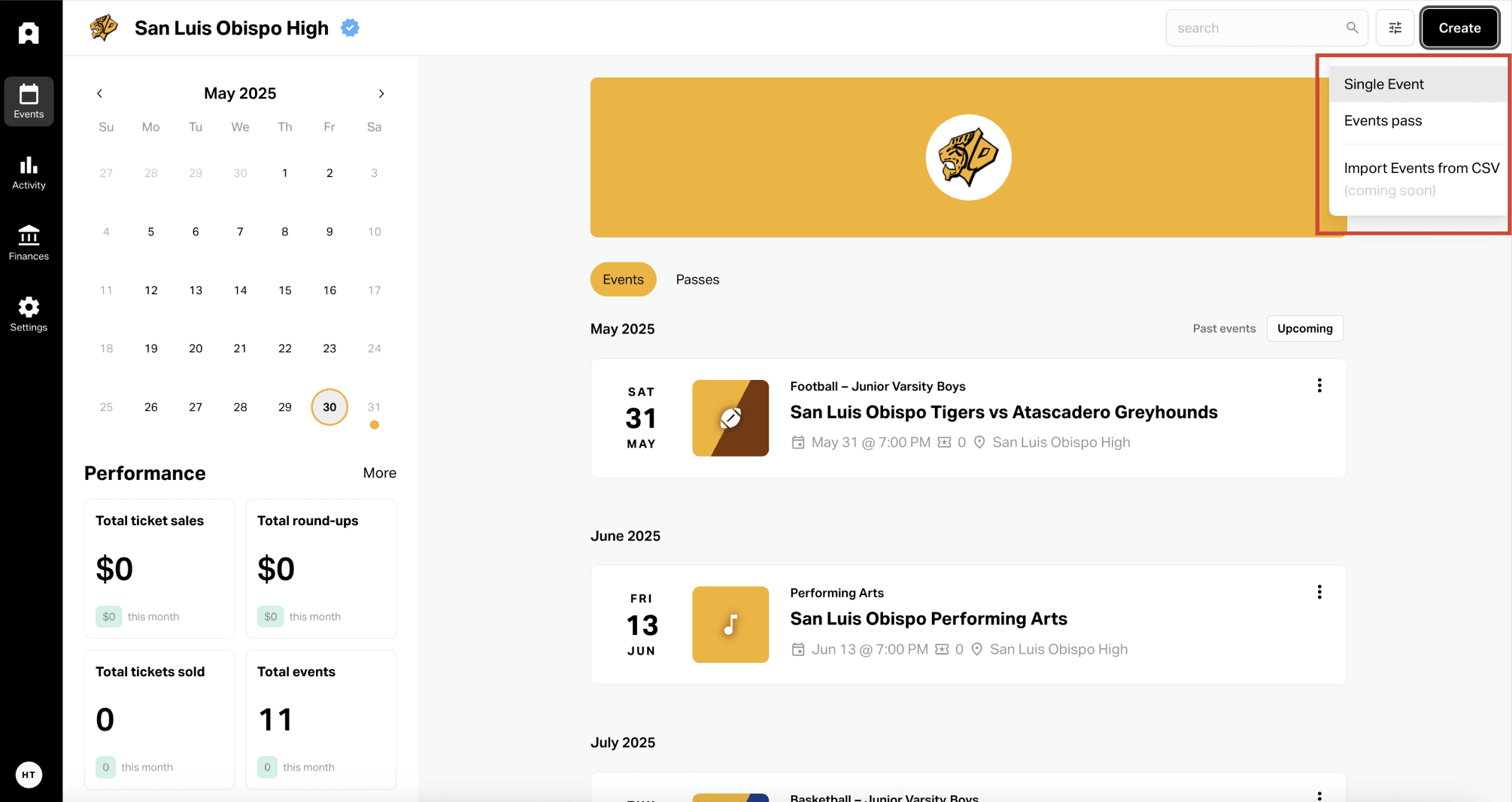The height and width of the screenshot is (802, 1512).
Task: Click the music note event thumbnail
Action: point(730,624)
